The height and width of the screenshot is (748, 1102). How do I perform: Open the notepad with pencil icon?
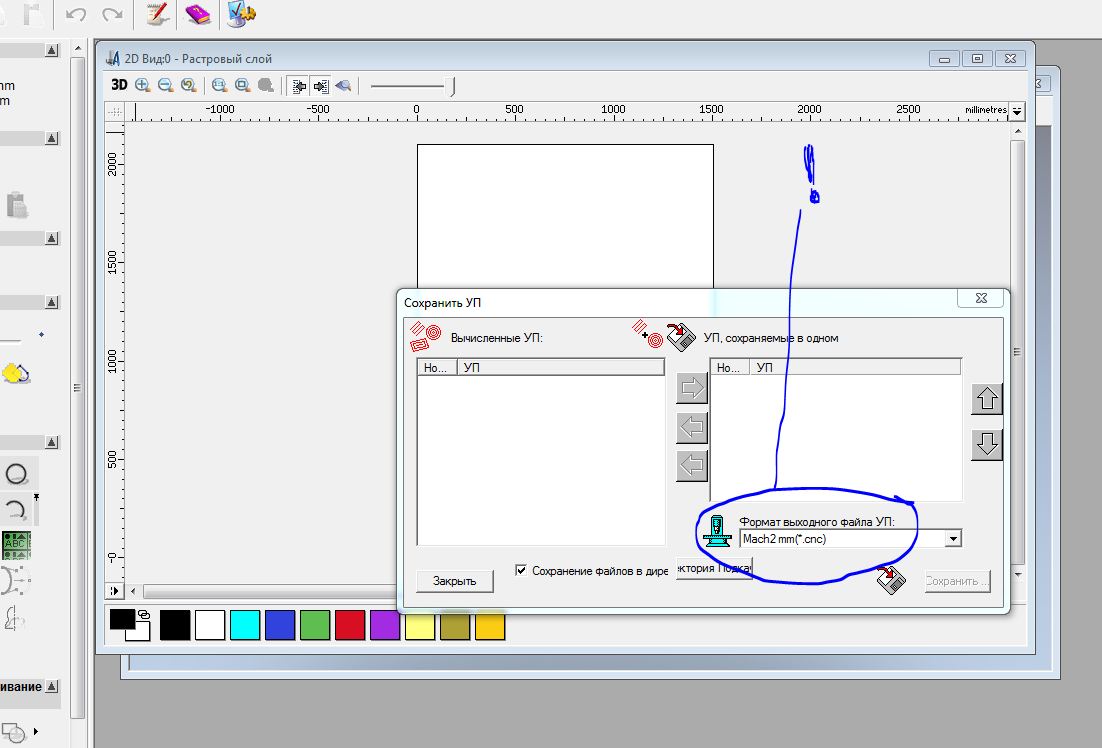coord(157,14)
